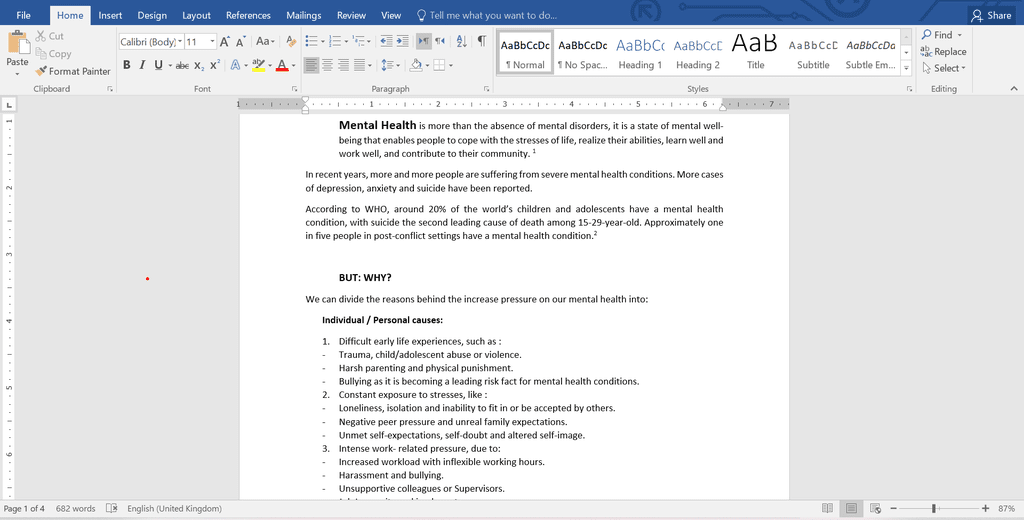Click the Replace button
The width and height of the screenshot is (1024, 520).
[943, 52]
